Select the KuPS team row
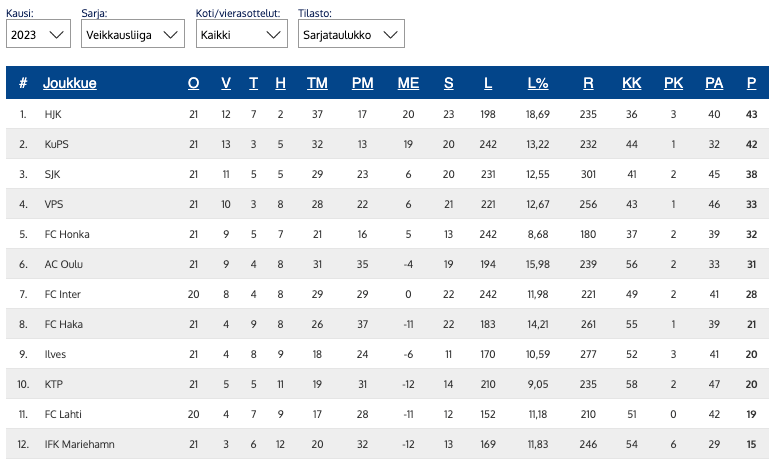Viewport: 776px width, 466px height. (x=56, y=145)
